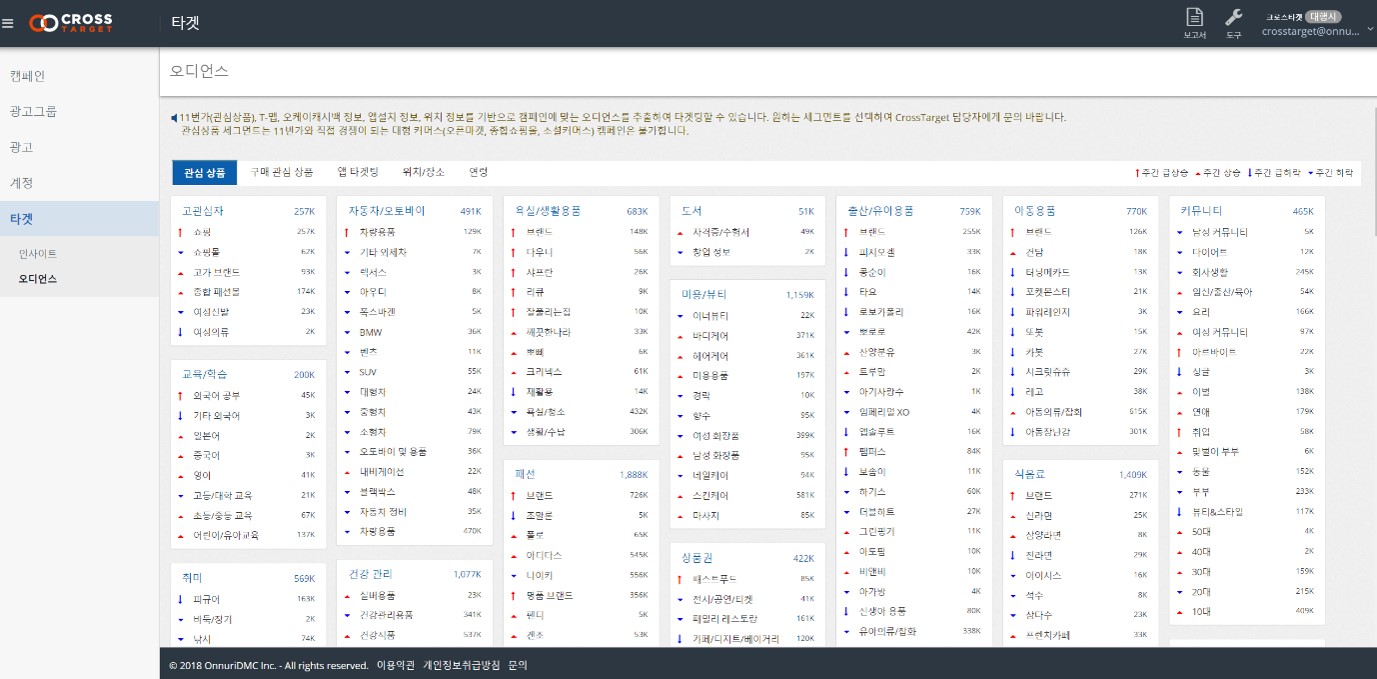Viewport: 1377px width, 679px height.
Task: Click the blue down arrow beside 피규어
Action: 180,599
